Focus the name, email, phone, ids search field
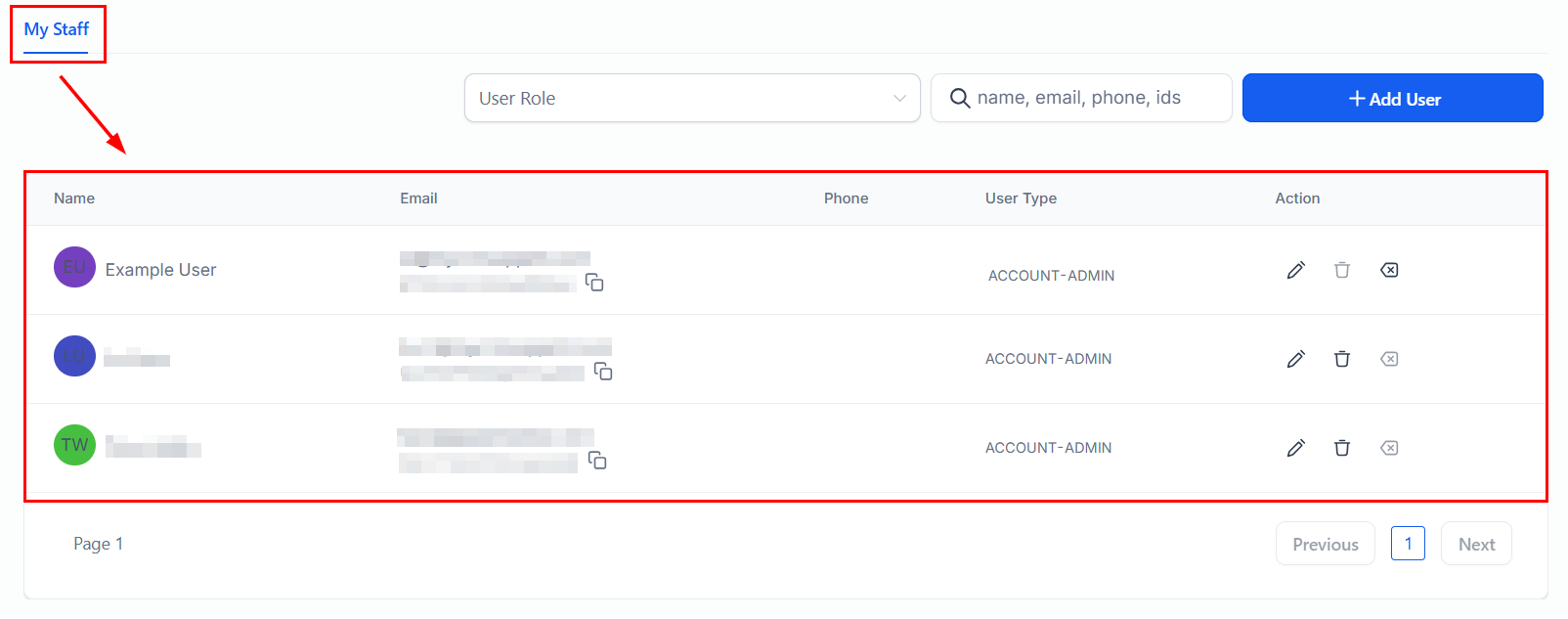The height and width of the screenshot is (619, 1568). [x=1081, y=98]
